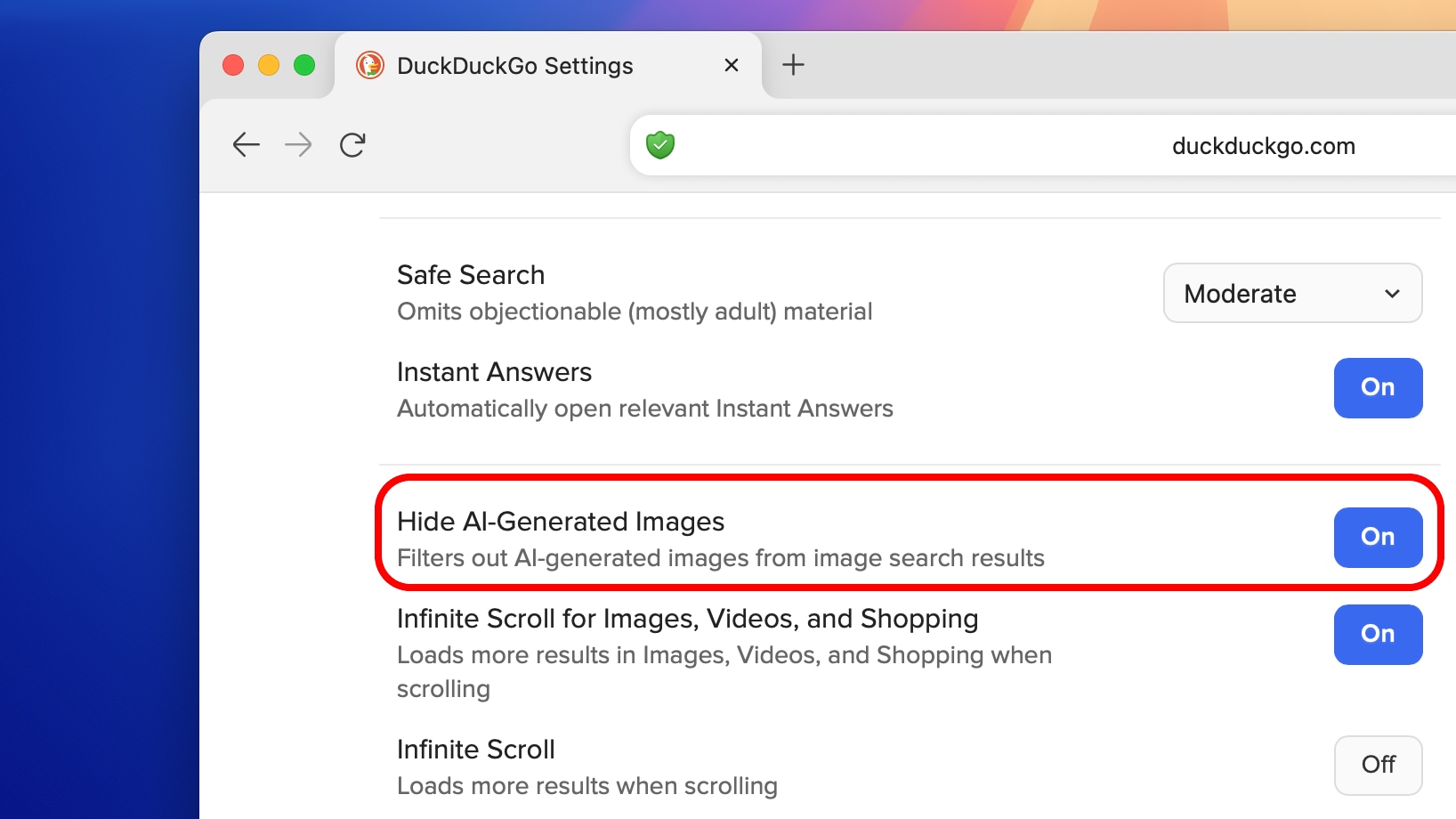Screen dimensions: 1456x819
Task: Click the forward navigation arrow
Action: (x=298, y=144)
